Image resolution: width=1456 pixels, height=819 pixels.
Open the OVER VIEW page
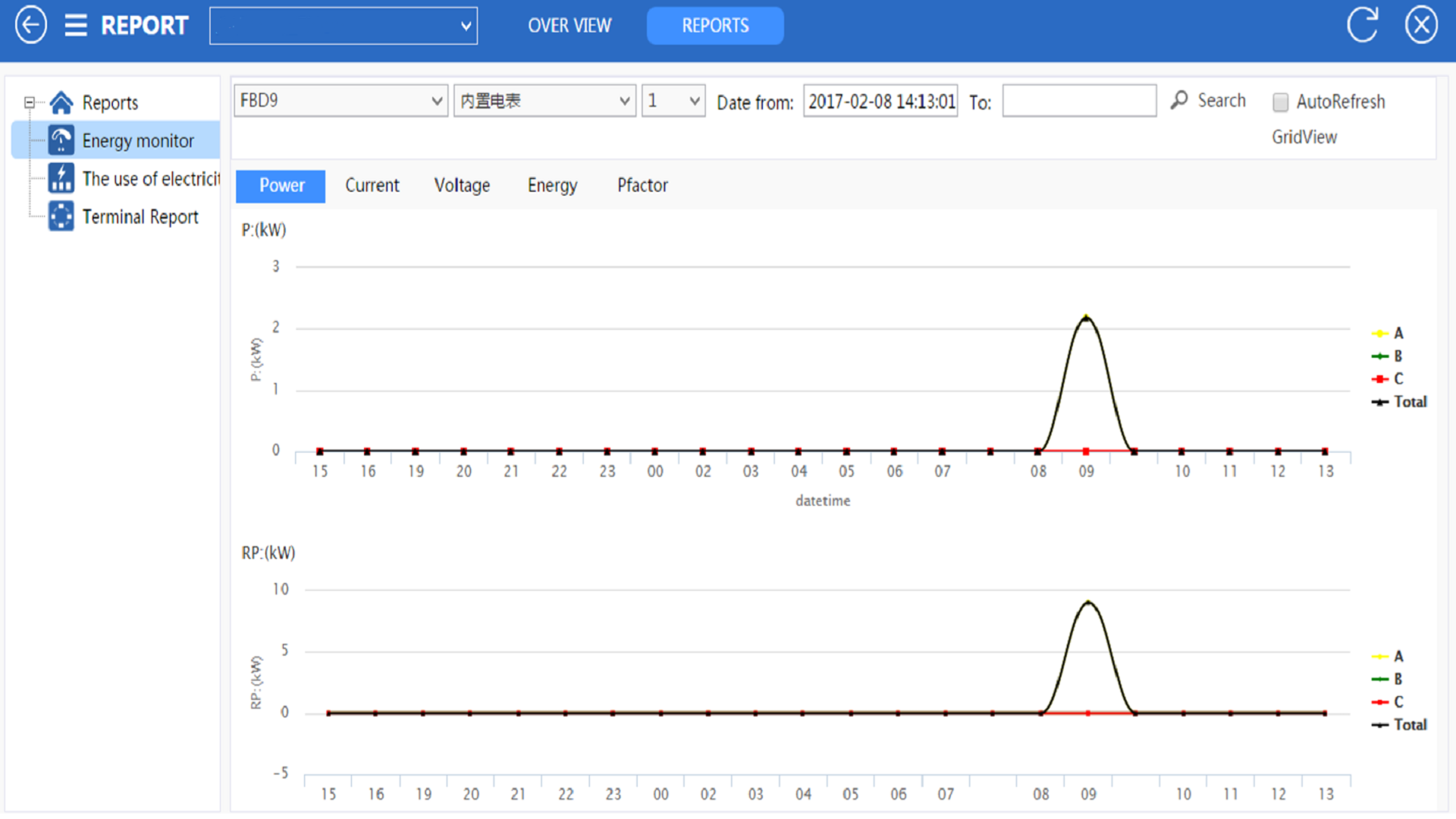tap(570, 26)
